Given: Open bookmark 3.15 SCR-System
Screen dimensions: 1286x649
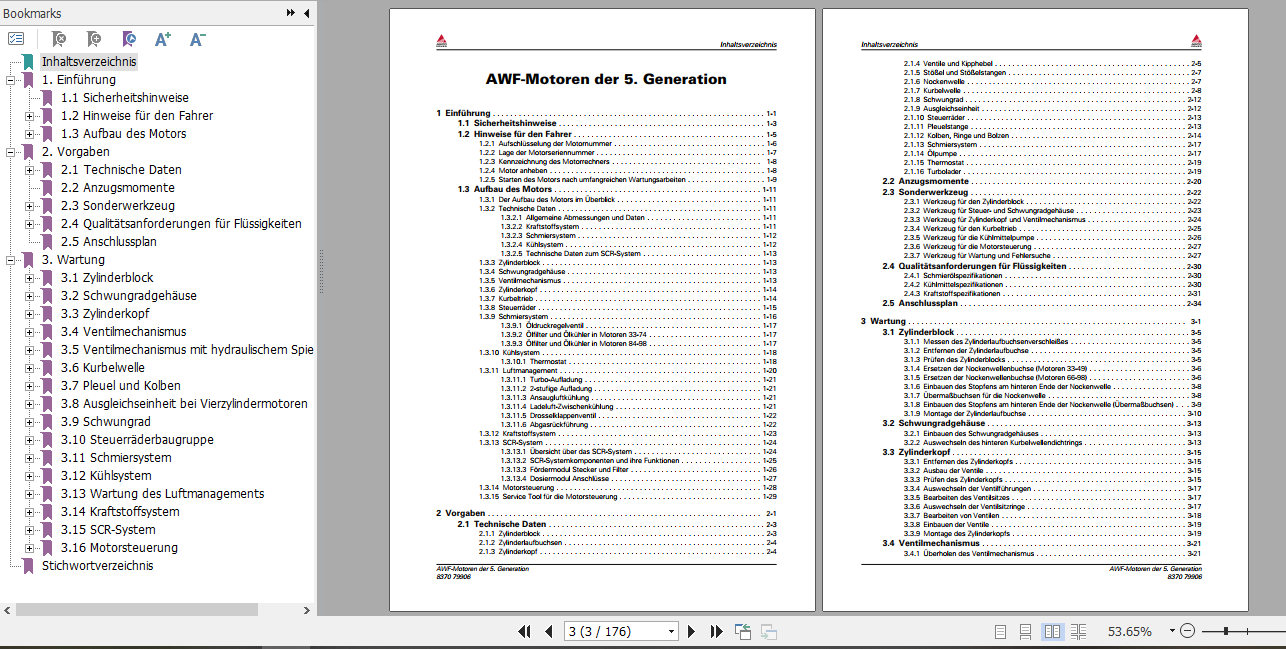Looking at the screenshot, I should click(107, 530).
